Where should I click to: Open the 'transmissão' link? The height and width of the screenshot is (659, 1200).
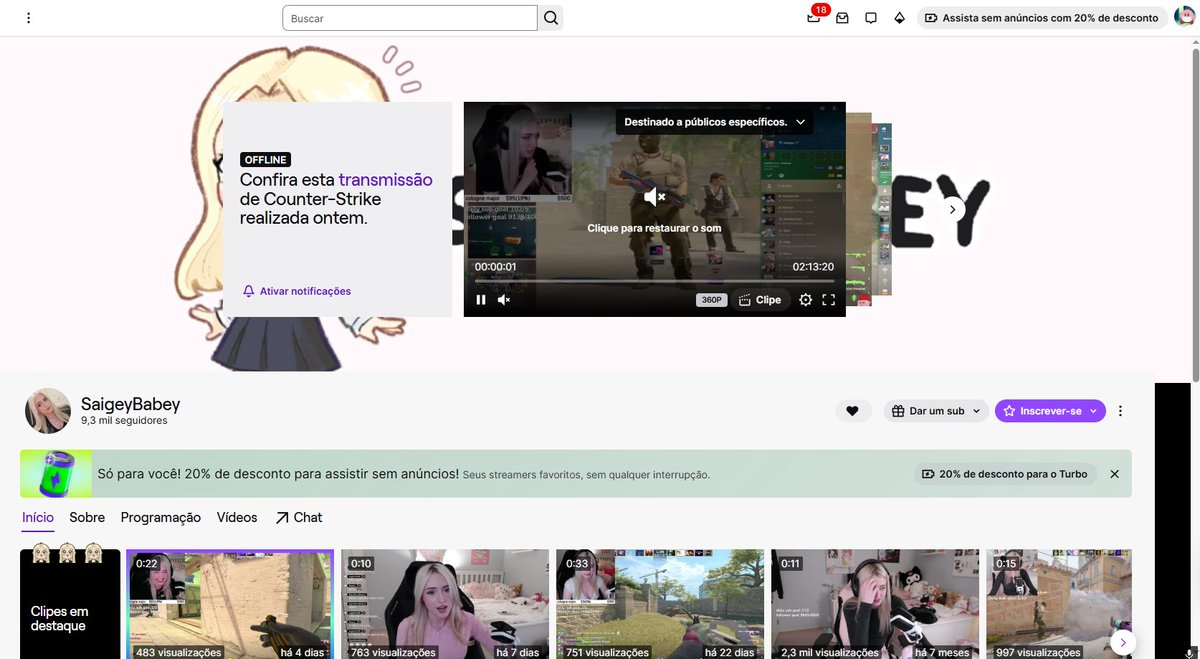click(385, 180)
